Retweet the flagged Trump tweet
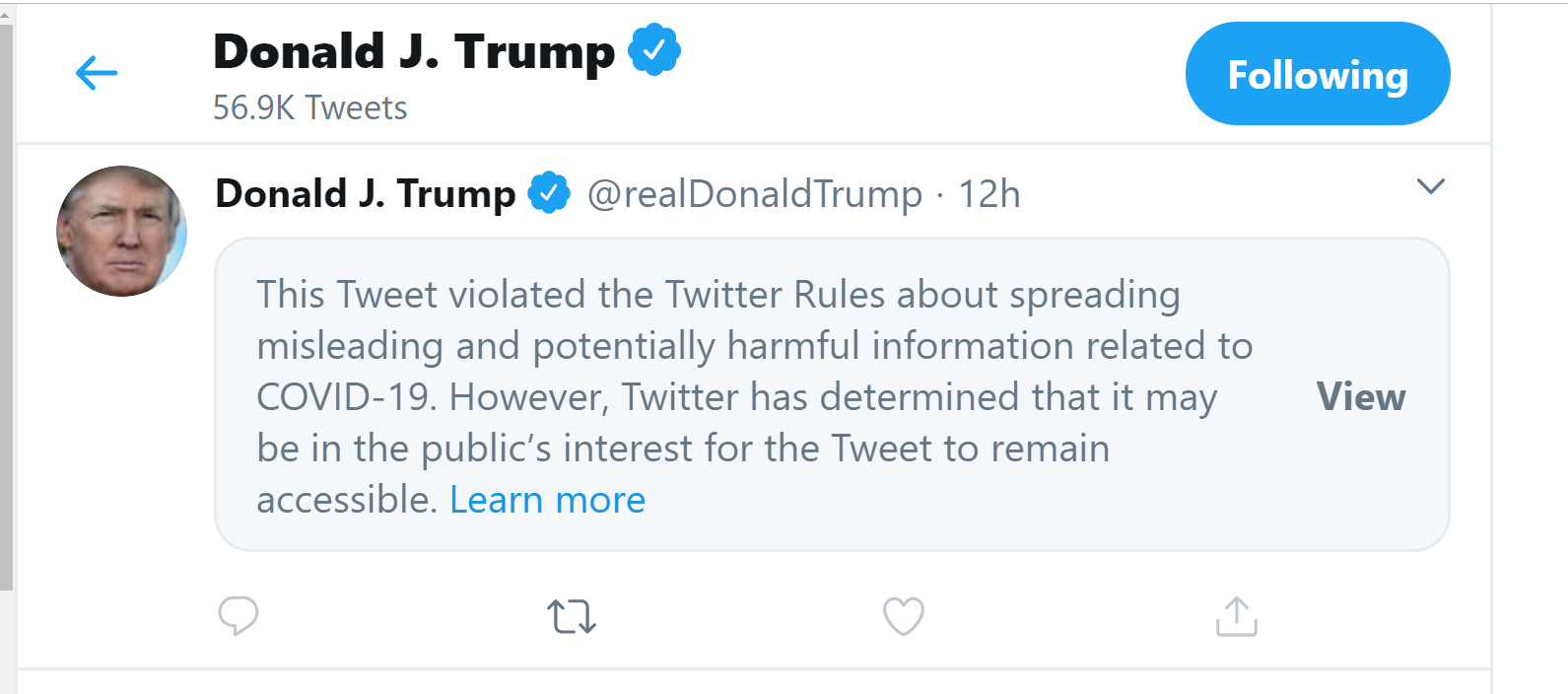This screenshot has width=1568, height=694. pyautogui.click(x=572, y=616)
